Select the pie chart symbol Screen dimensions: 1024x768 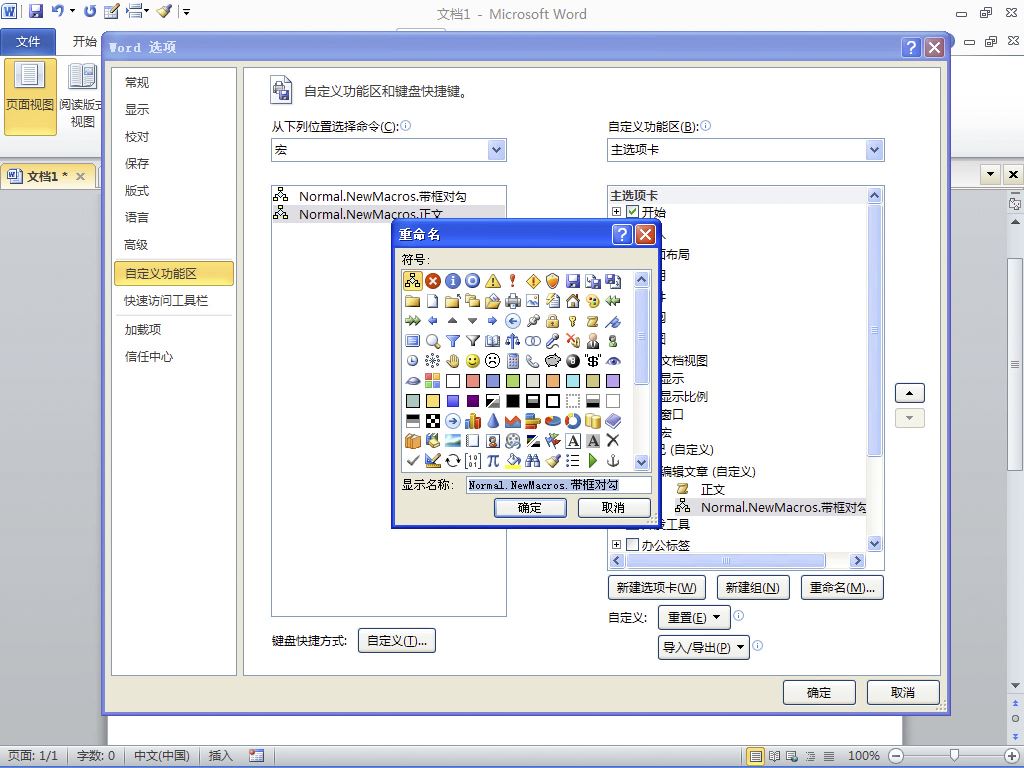coord(552,421)
